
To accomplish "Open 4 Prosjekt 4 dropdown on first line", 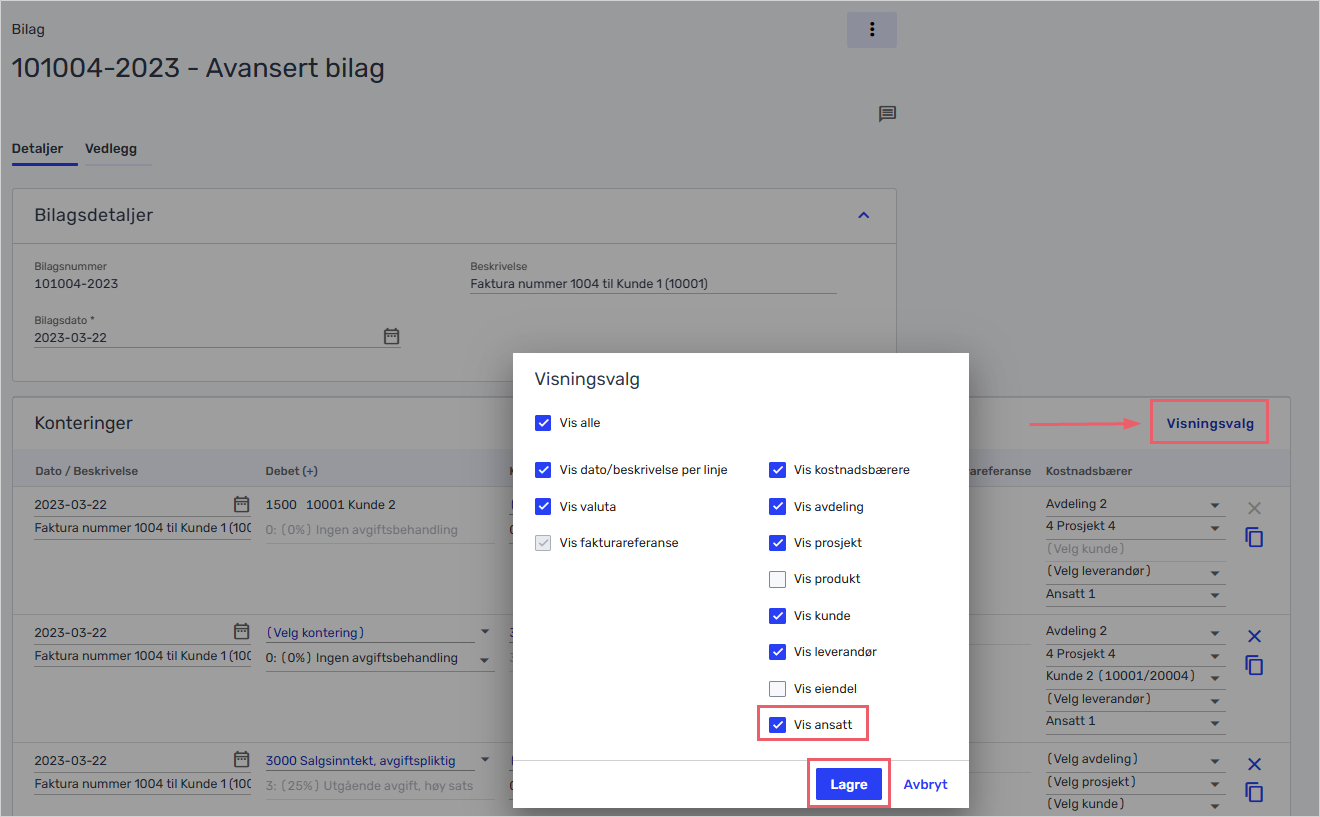I will (1135, 526).
